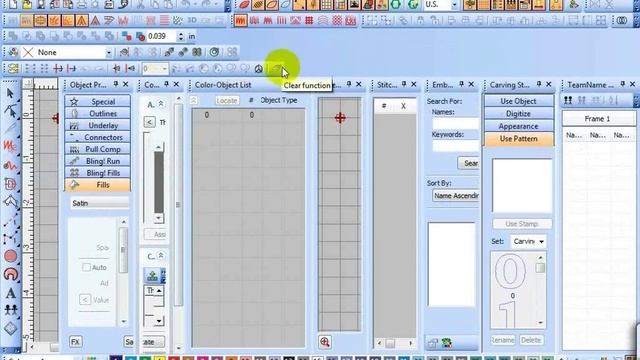Click the red grid cross-stitch icon
Image resolution: width=640 pixels, height=360 pixels.
click(309, 20)
